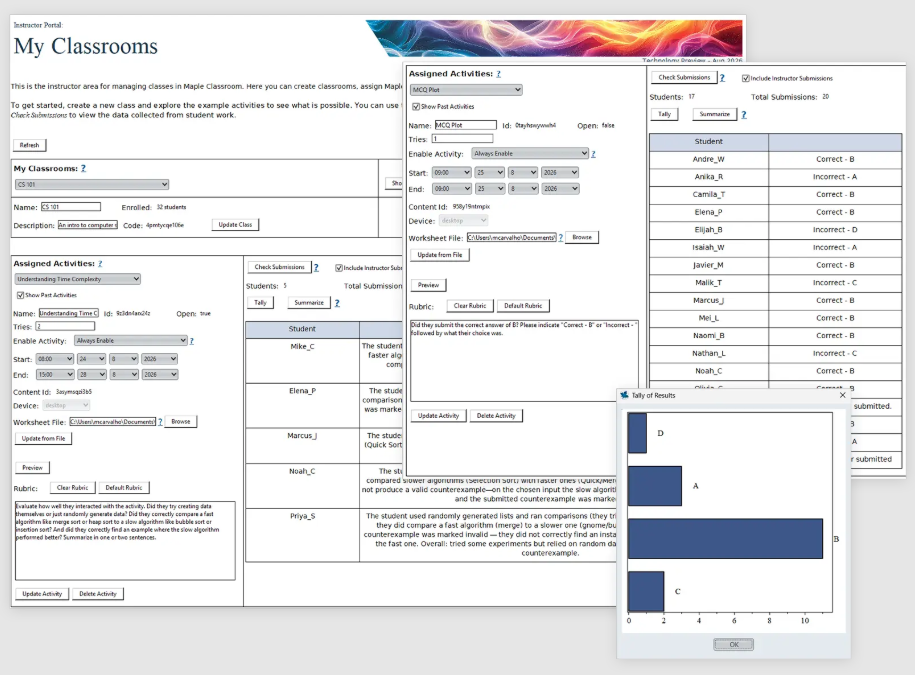Viewport: 915px width, 675px height.
Task: Click the classroom Name field CS 101
Action: (x=71, y=207)
